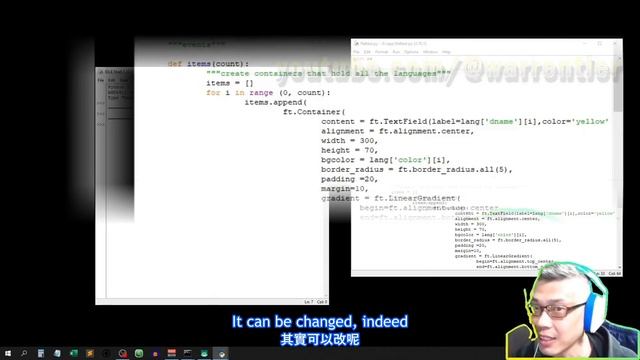The image size is (640, 360).
Task: Open the Format menu in right IDLE window
Action: pos(381,52)
